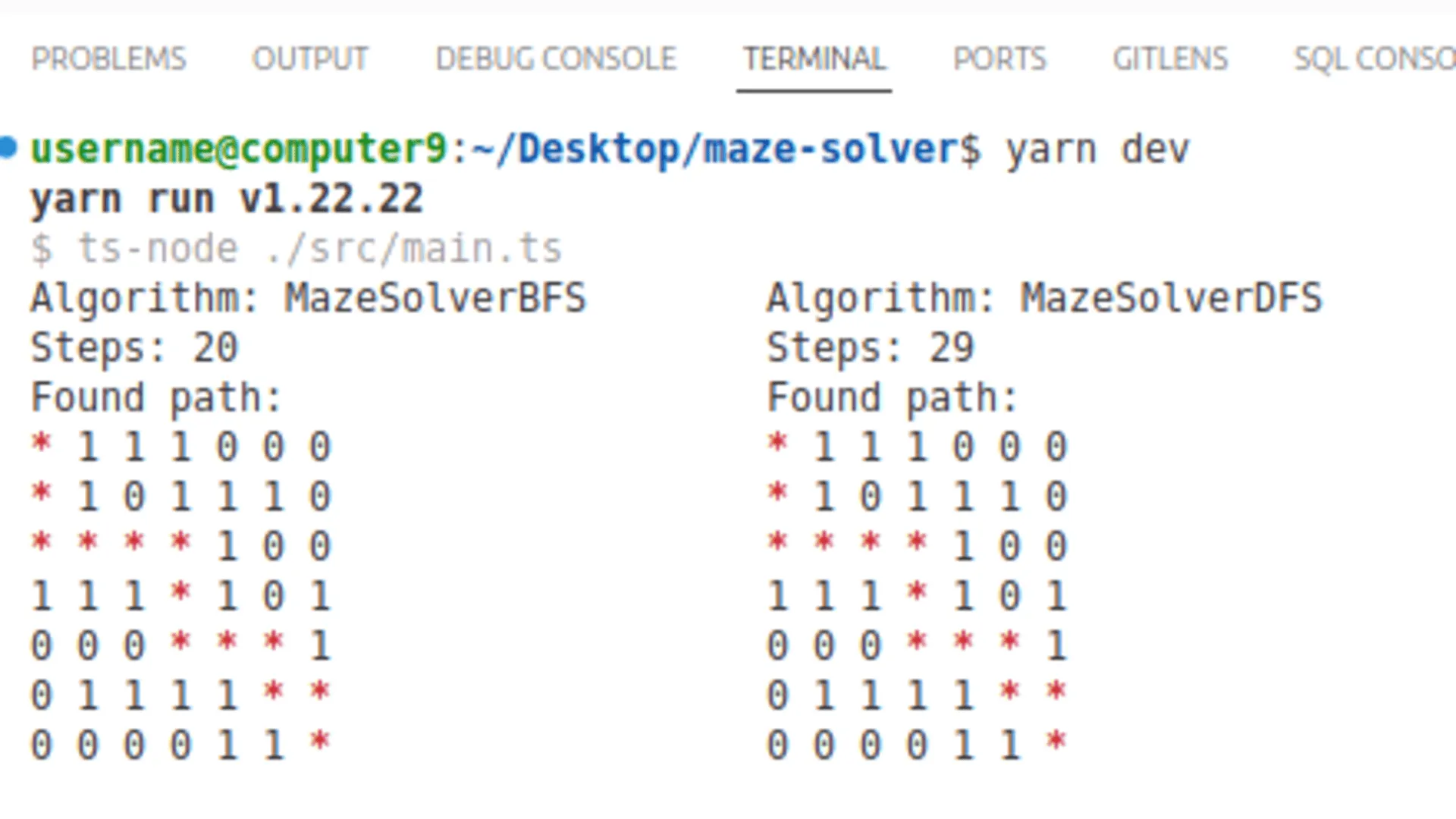
Task: Select the maze-solver path in the prompt
Action: [x=827, y=149]
